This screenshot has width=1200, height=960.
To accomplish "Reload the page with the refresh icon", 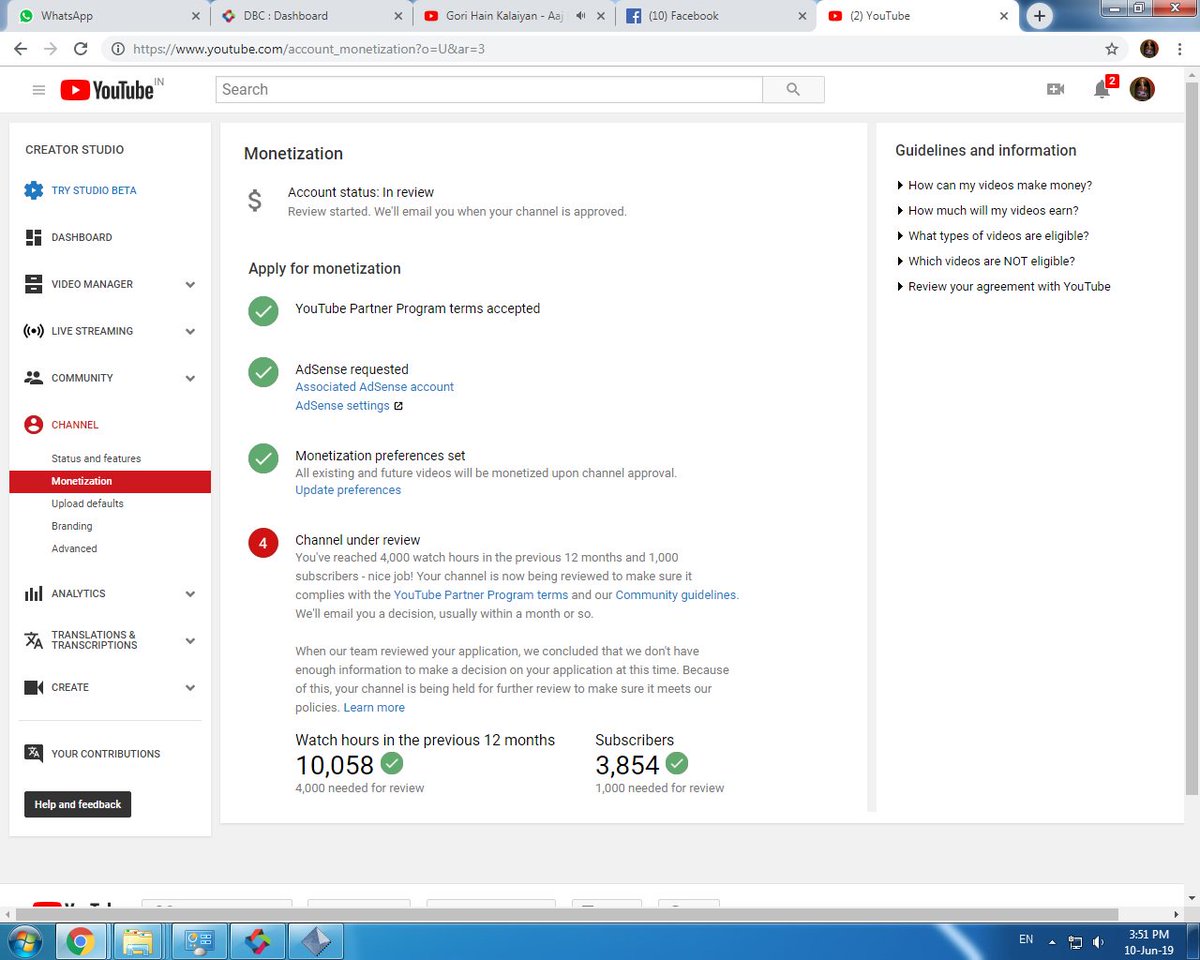I will point(80,48).
